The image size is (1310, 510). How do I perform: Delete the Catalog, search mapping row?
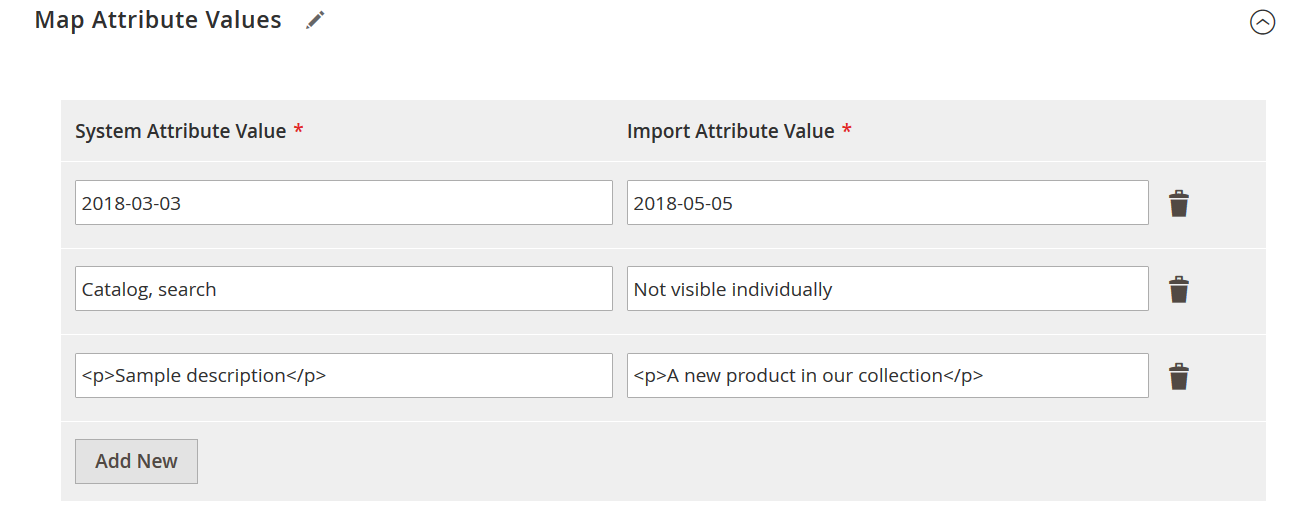pyautogui.click(x=1179, y=290)
